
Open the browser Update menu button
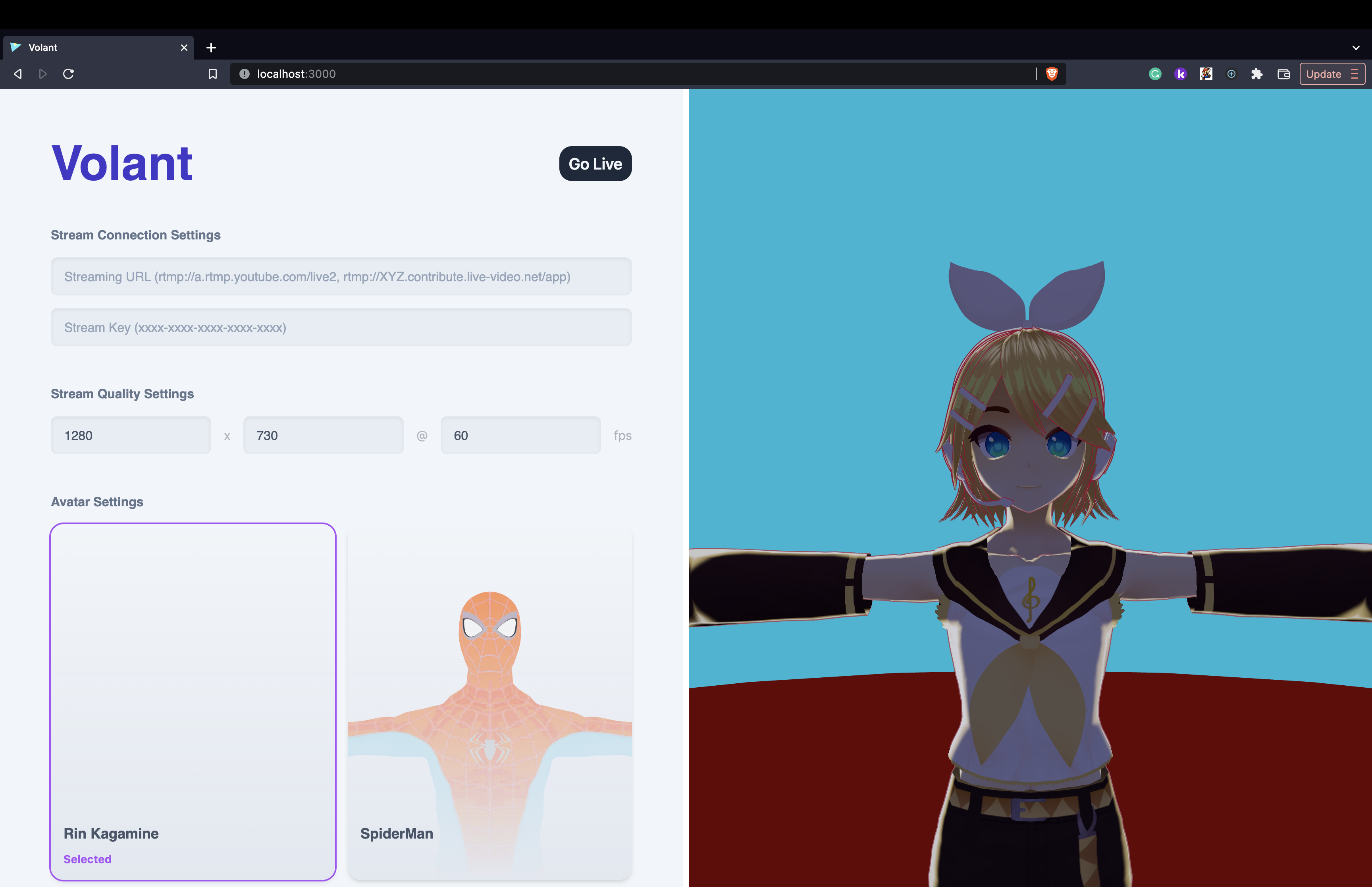point(1332,74)
